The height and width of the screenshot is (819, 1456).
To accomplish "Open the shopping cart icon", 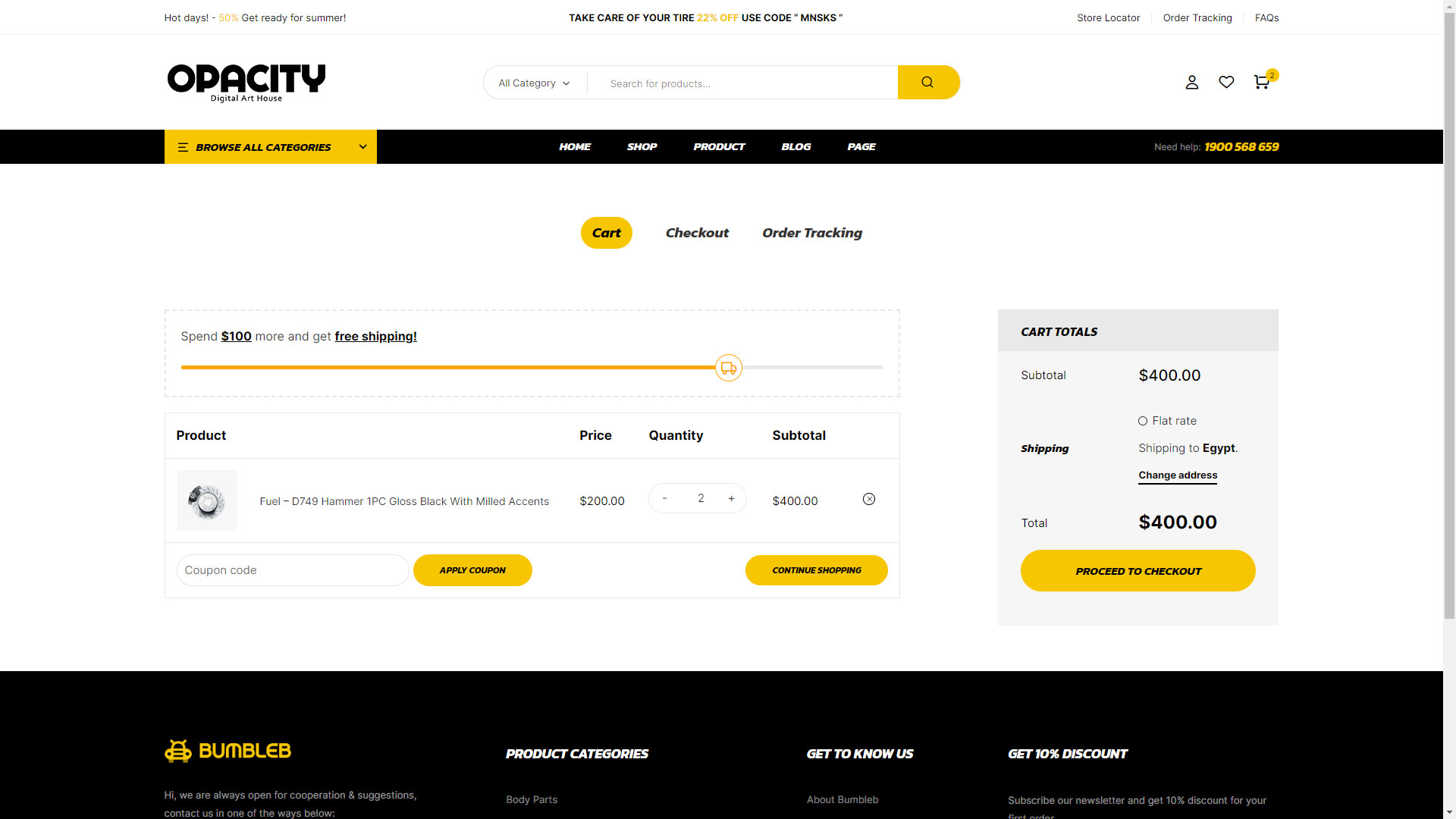I will click(x=1261, y=83).
